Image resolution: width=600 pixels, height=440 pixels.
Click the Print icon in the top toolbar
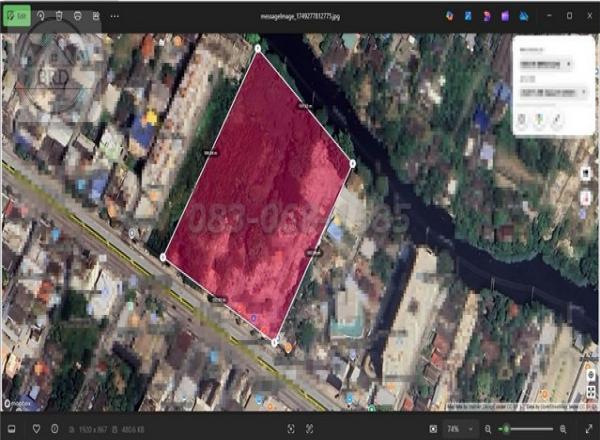coord(77,16)
